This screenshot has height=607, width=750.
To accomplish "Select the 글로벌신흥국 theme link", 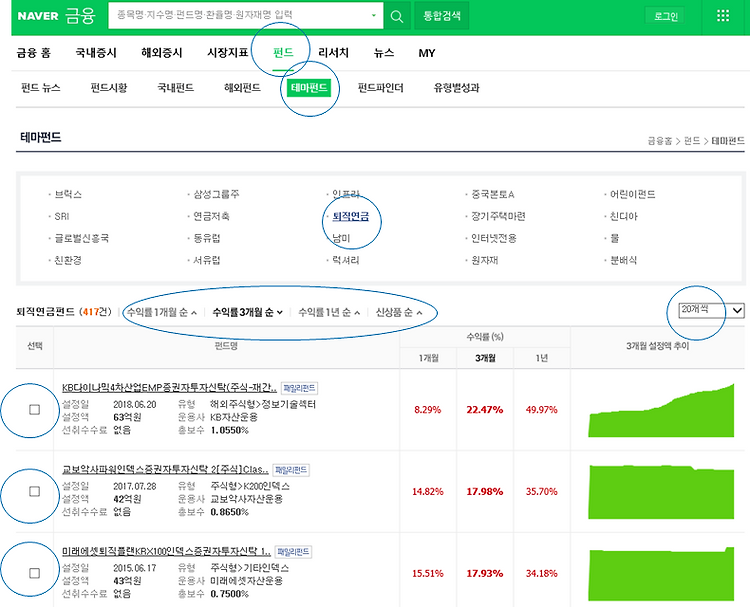I will click(82, 238).
